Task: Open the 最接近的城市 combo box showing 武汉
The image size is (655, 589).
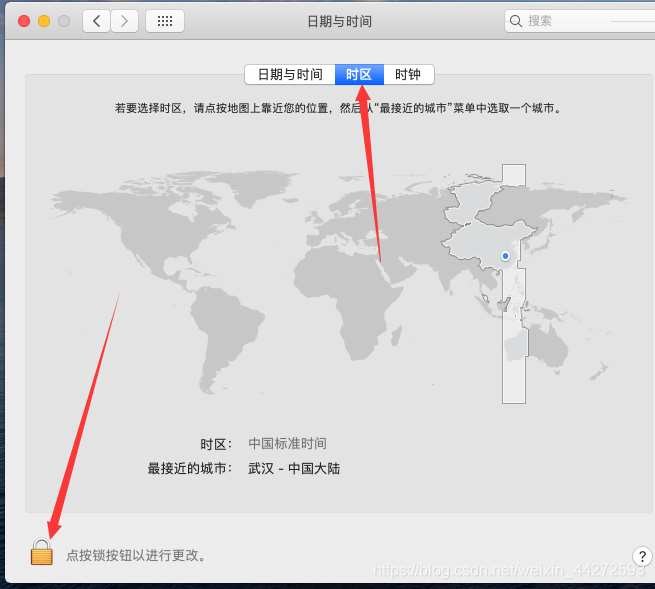Action: [x=294, y=468]
